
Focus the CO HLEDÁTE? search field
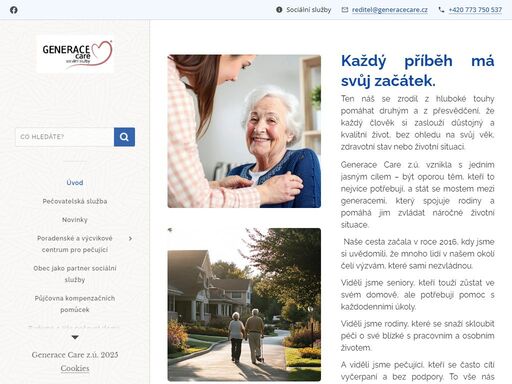pos(65,137)
